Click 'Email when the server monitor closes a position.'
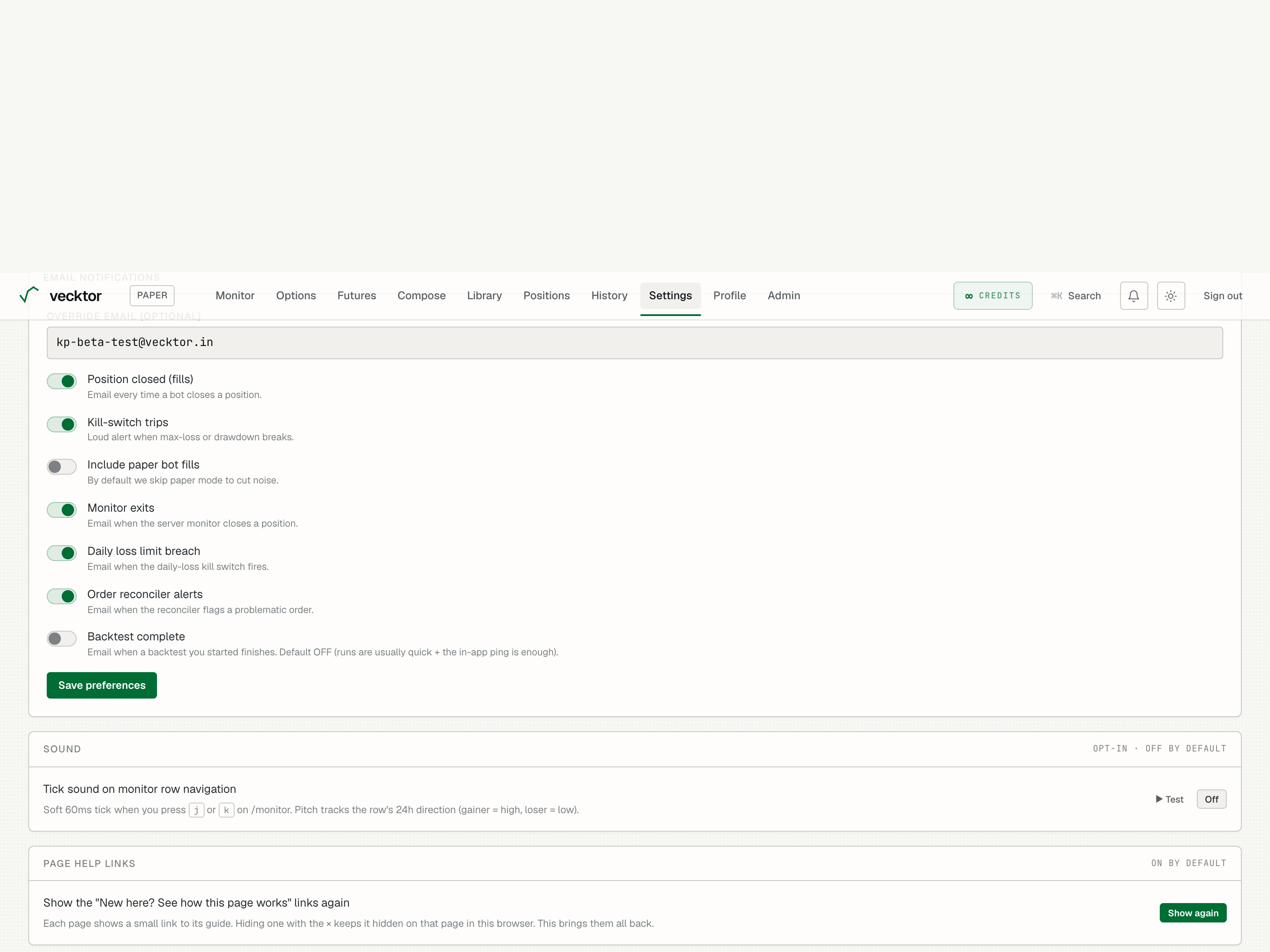 click(x=192, y=523)
